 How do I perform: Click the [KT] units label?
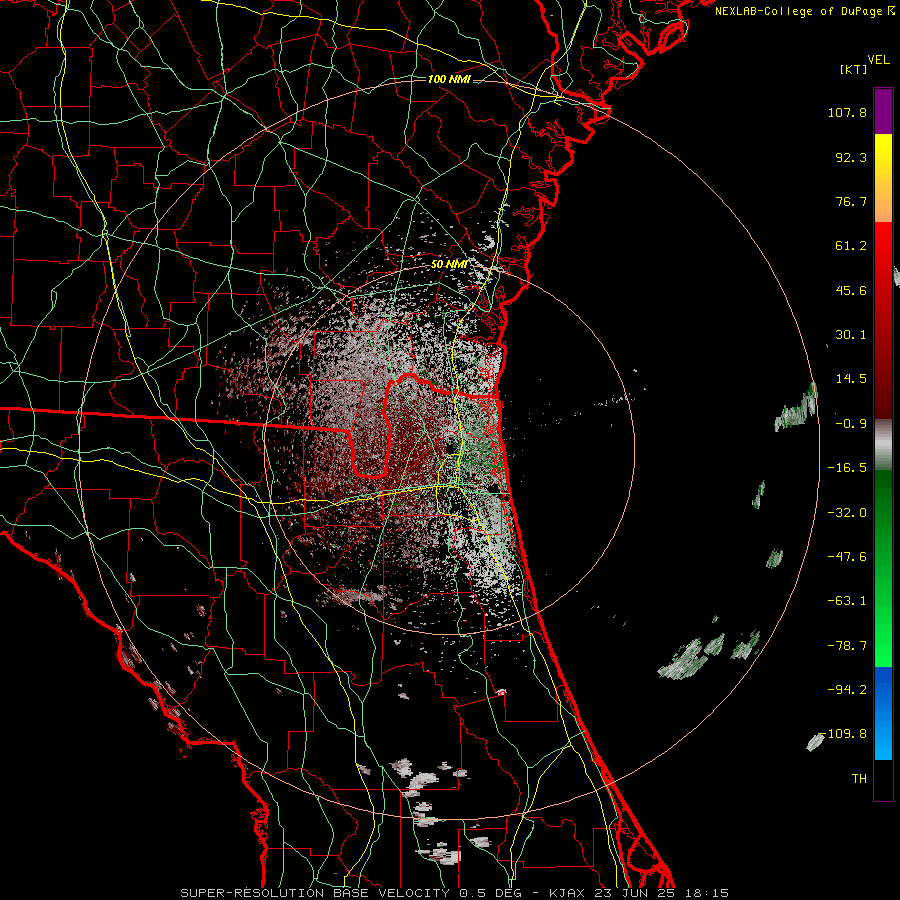[x=853, y=69]
